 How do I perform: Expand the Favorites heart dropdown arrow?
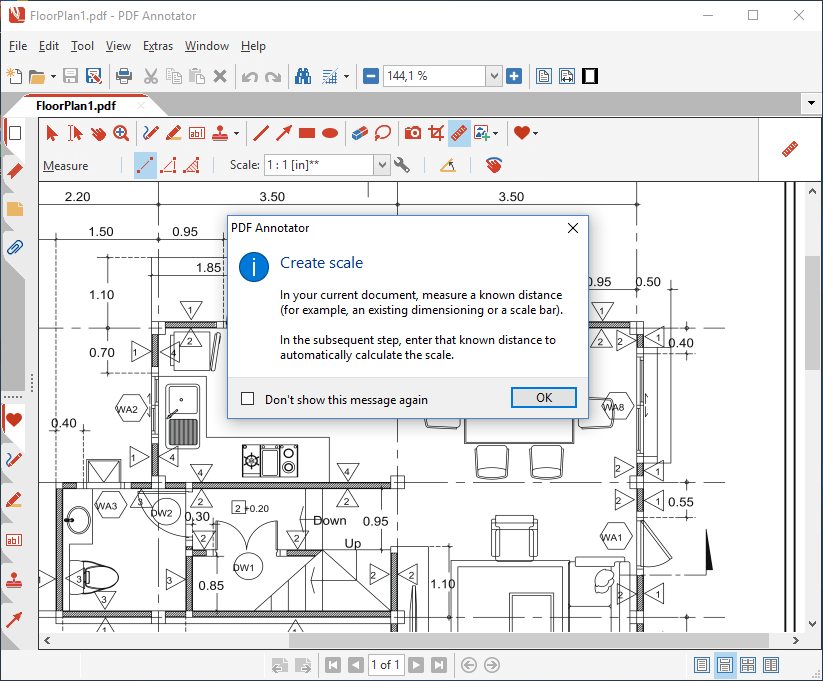(535, 133)
